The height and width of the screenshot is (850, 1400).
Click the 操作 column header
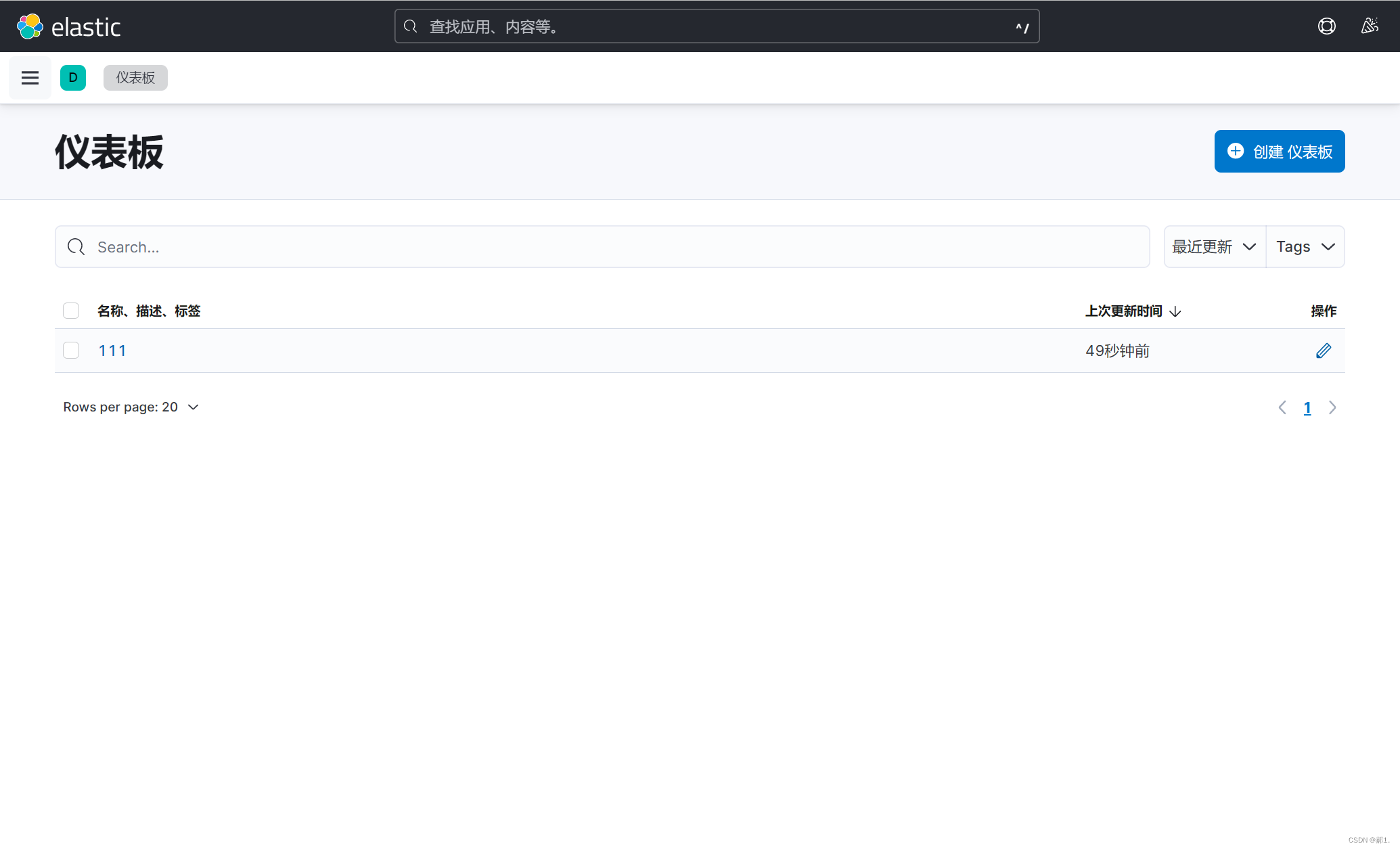pyautogui.click(x=1324, y=311)
